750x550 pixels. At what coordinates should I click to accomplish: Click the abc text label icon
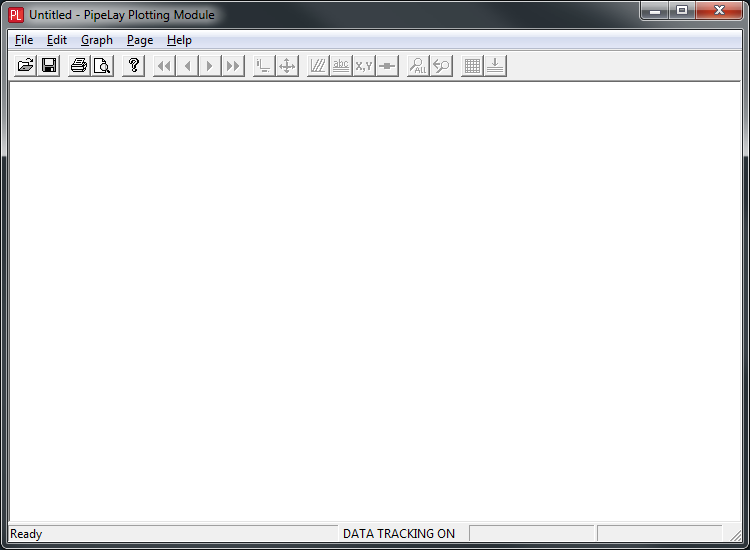pyautogui.click(x=341, y=66)
